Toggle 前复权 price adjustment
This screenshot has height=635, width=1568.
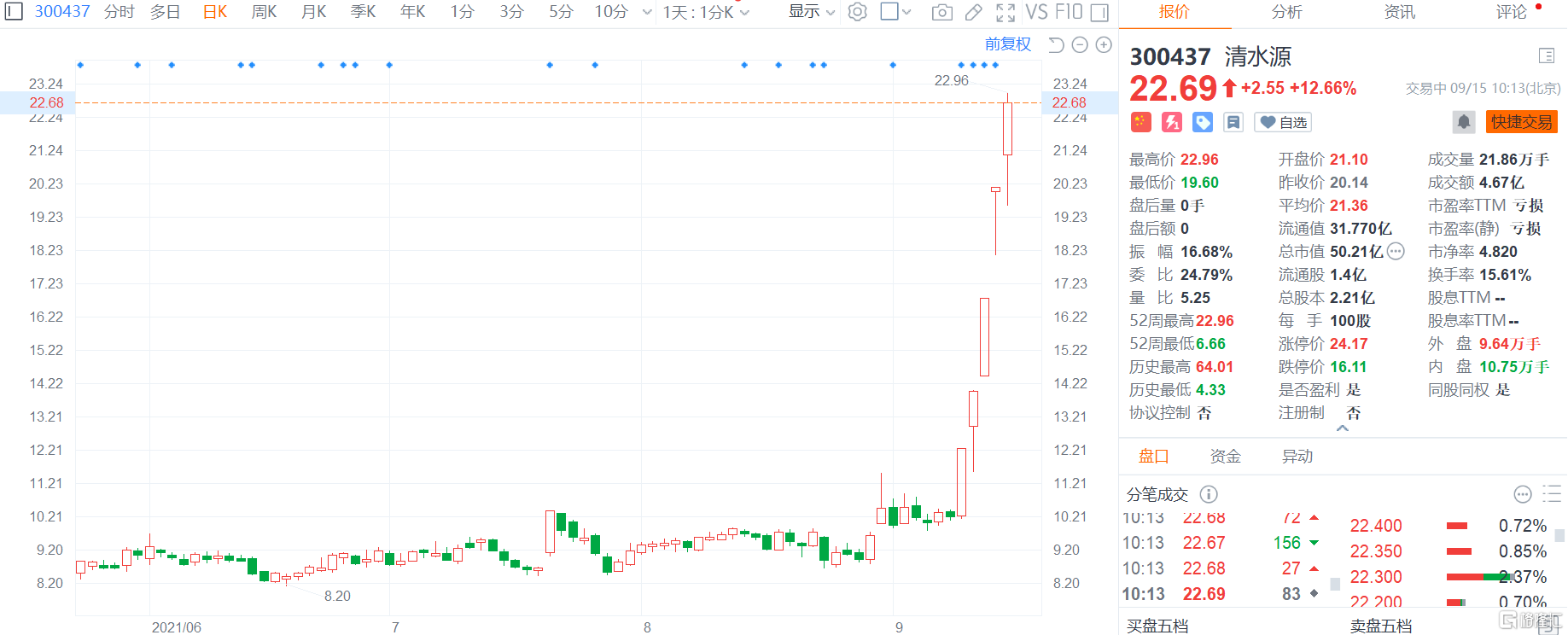(1008, 44)
